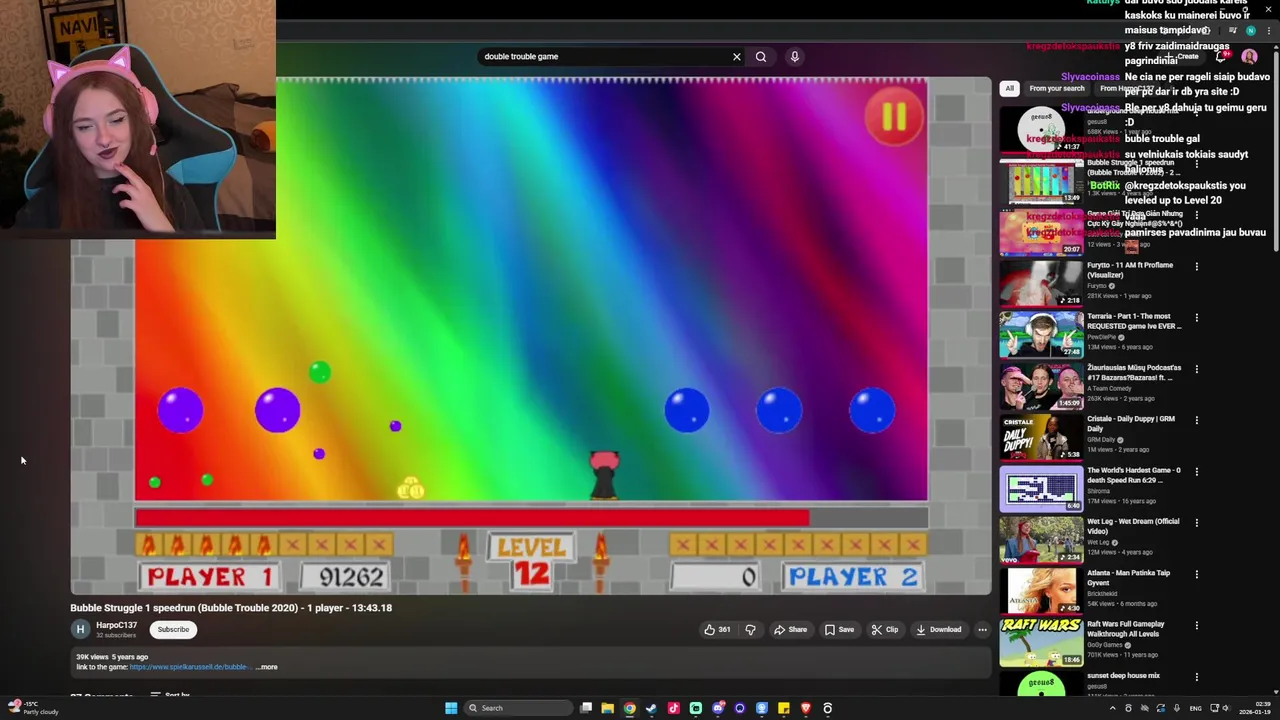Clear the YouTube search box with X

pyautogui.click(x=737, y=57)
